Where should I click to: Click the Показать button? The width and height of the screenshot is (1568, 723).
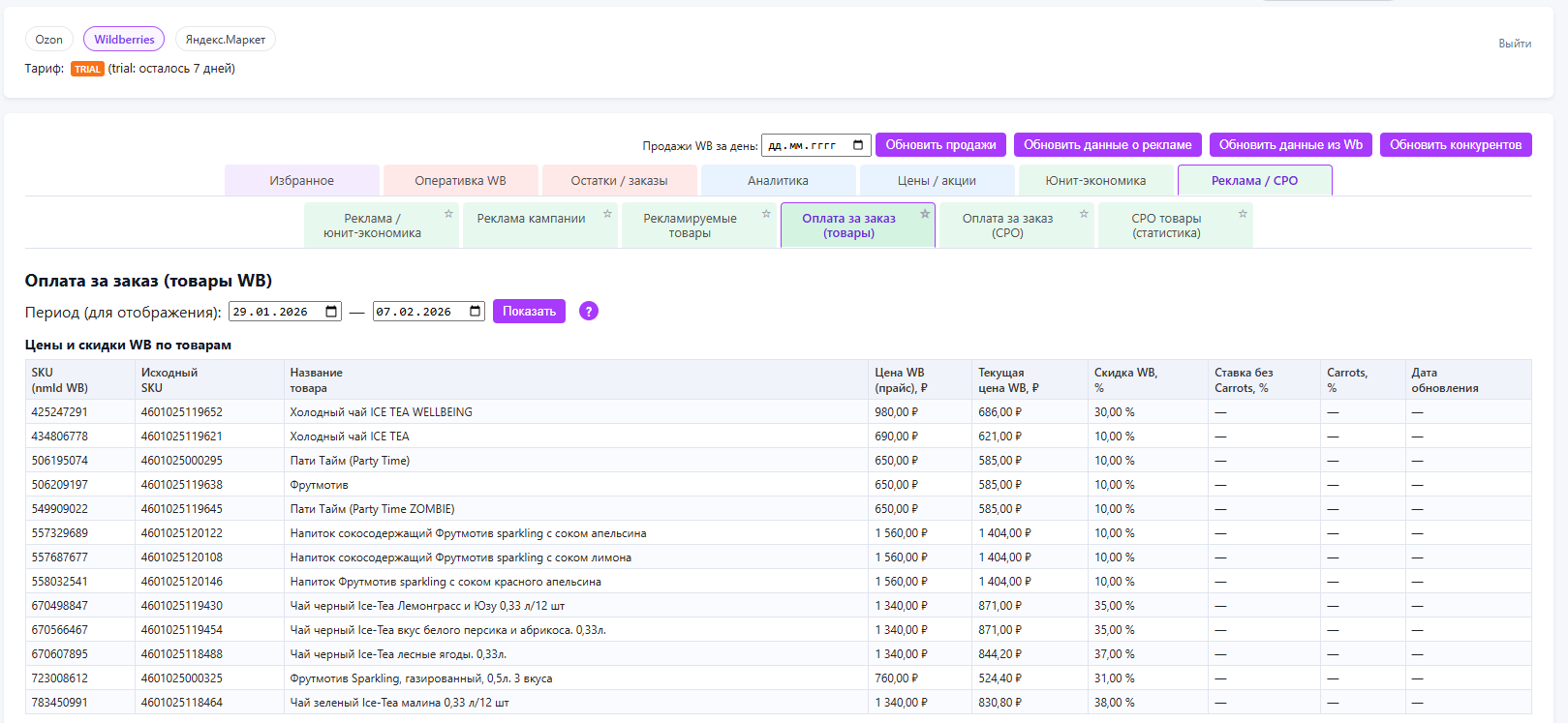(529, 311)
